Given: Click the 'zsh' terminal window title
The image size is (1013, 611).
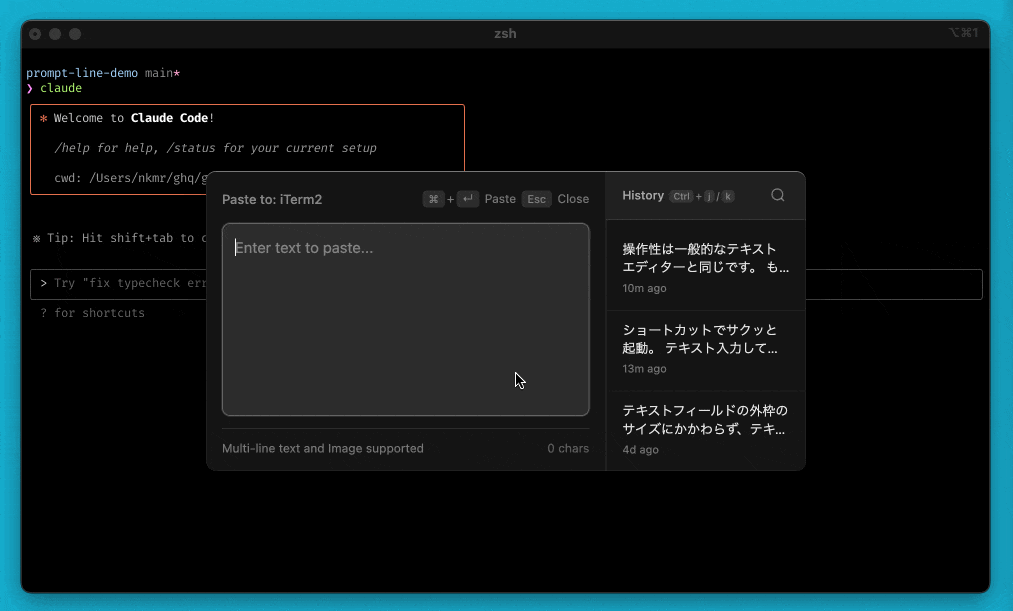Looking at the screenshot, I should (505, 34).
